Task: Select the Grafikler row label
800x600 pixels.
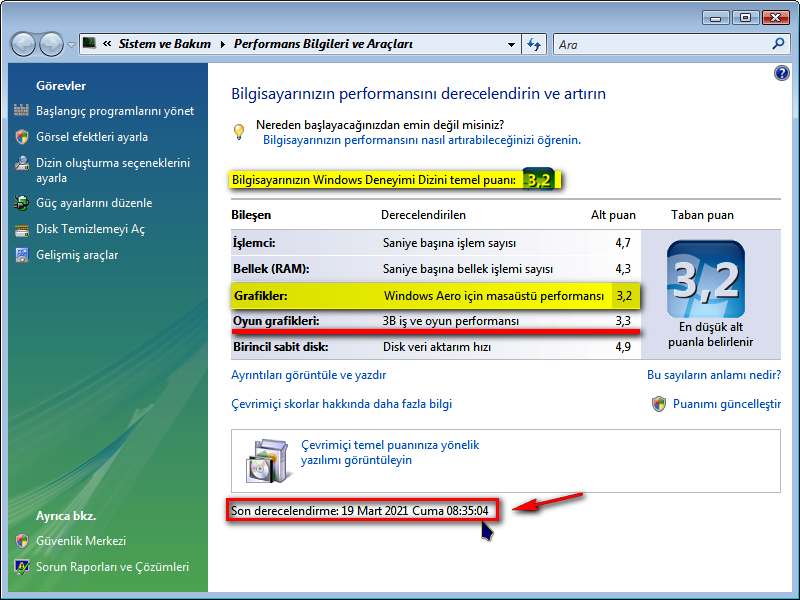Action: (261, 296)
